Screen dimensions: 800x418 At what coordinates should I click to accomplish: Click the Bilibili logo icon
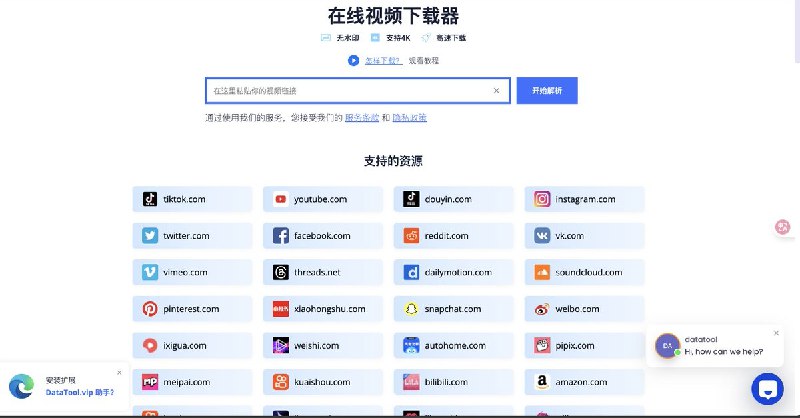coord(411,382)
